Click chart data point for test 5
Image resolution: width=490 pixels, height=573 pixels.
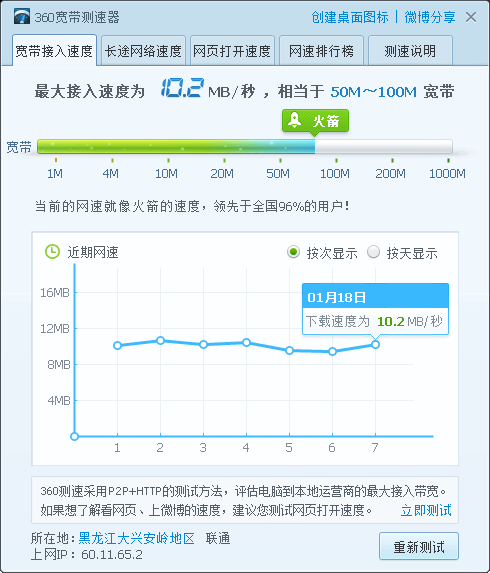tap(289, 350)
